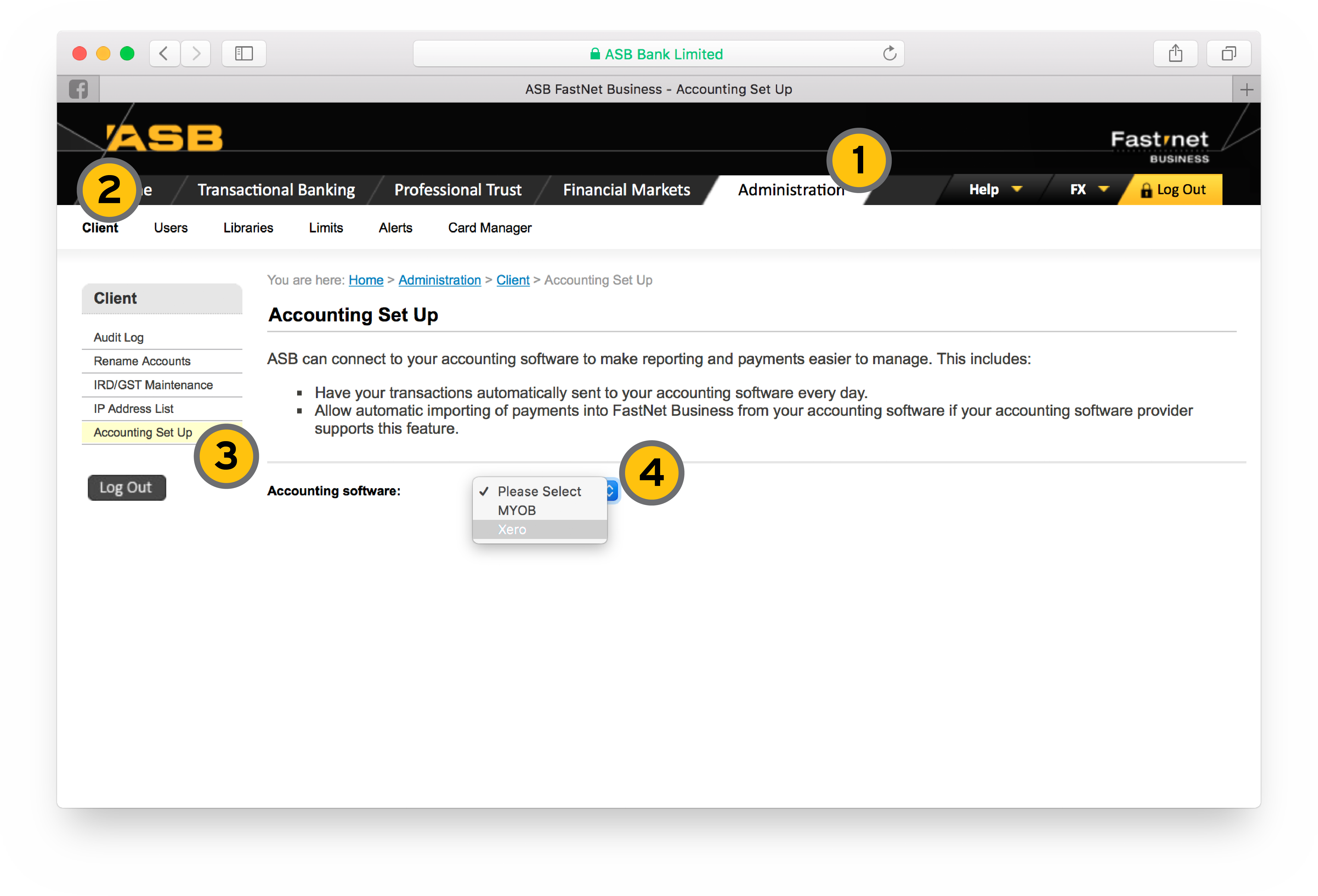Follow the Home breadcrumb link
This screenshot has width=1318, height=896.
coord(366,279)
